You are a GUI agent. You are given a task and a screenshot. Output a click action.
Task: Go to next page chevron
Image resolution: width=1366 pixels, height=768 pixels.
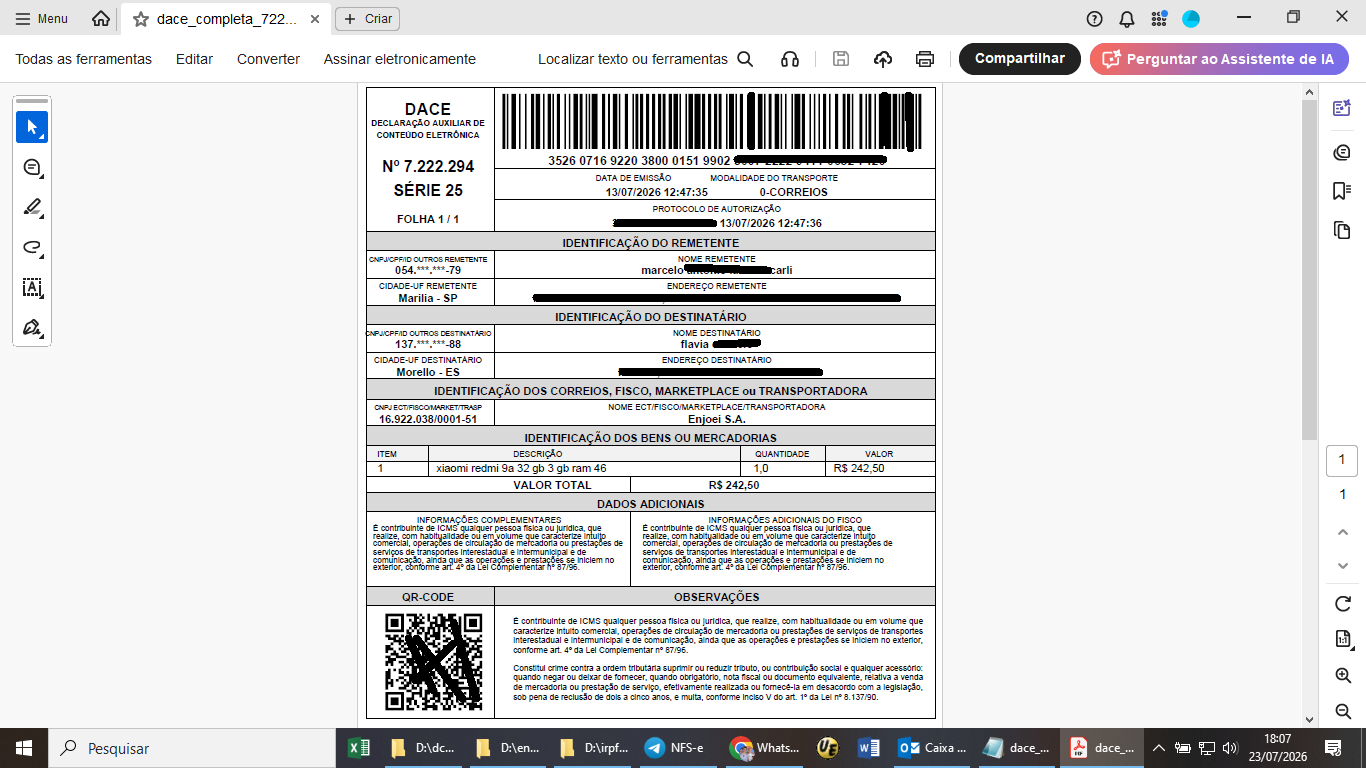click(x=1343, y=566)
